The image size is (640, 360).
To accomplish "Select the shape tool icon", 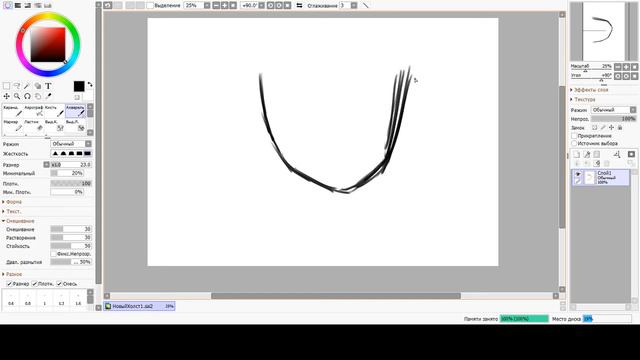I will tap(38, 86).
